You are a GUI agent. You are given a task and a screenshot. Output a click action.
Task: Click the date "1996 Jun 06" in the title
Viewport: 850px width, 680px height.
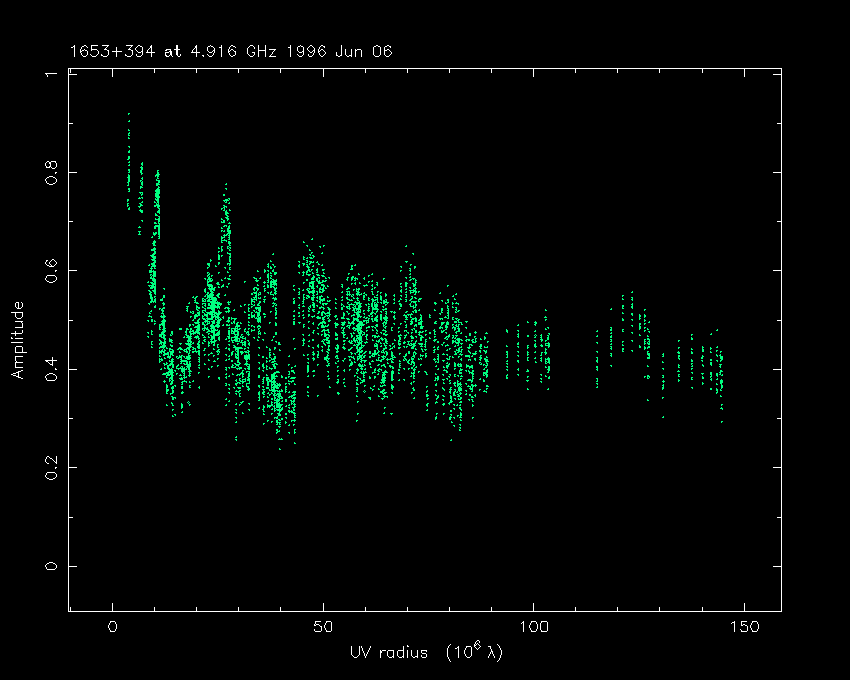[354, 50]
